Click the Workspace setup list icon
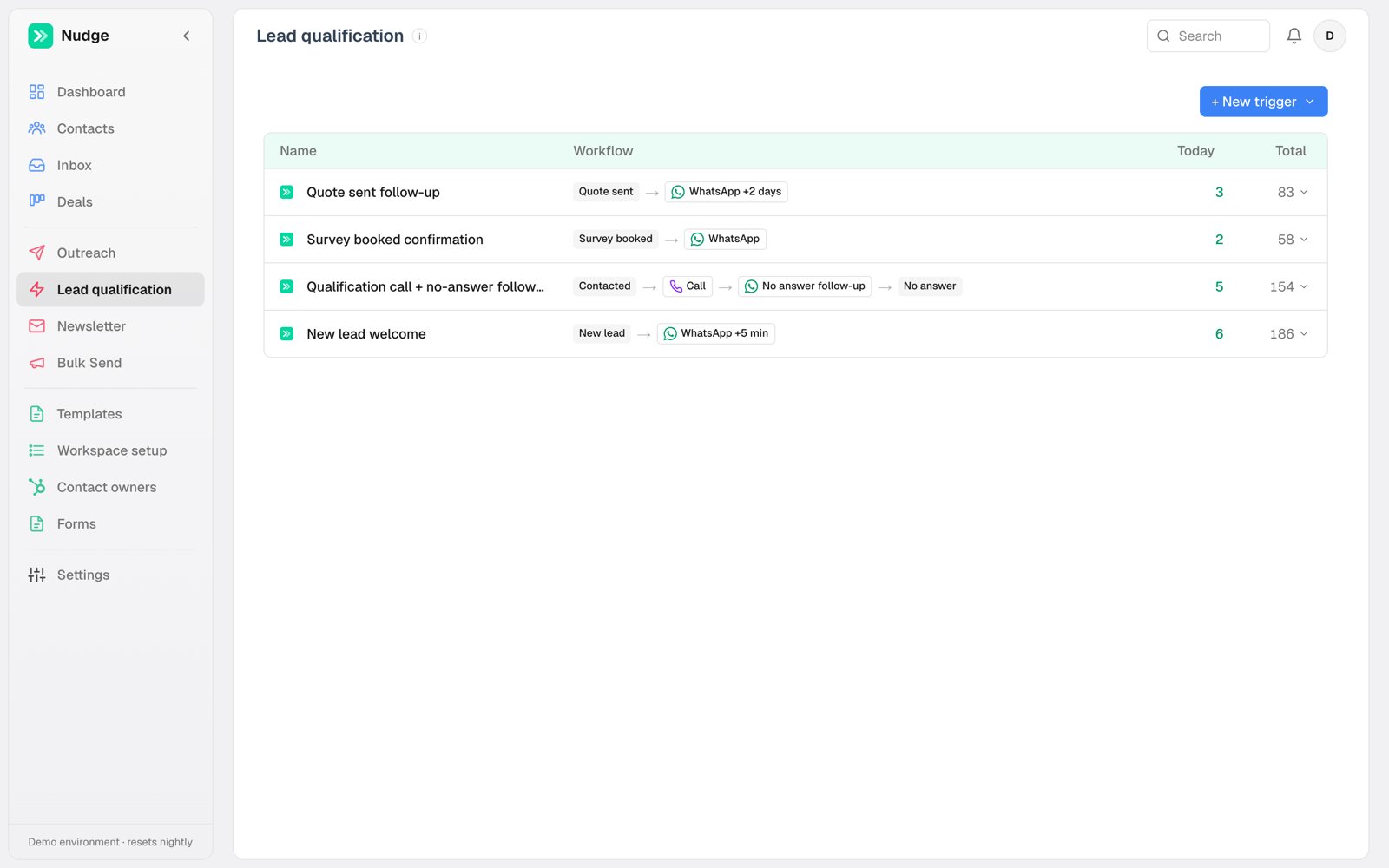Screen dimensions: 1389x868 point(36,450)
